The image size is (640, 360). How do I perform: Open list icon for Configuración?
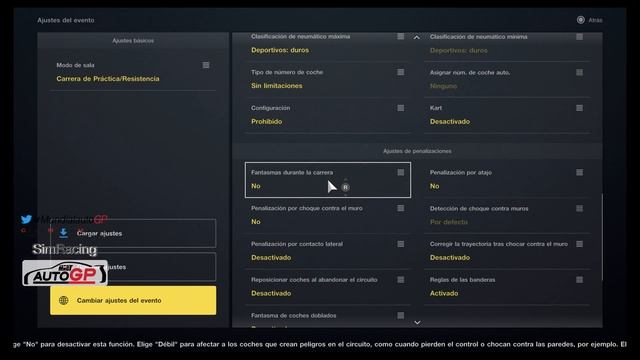pos(400,108)
